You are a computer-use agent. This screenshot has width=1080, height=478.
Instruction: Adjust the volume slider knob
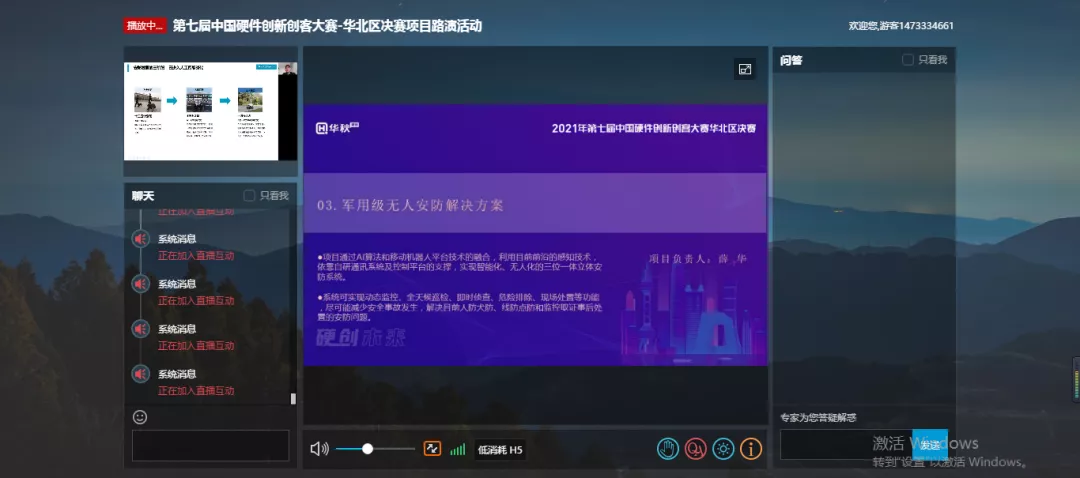click(x=367, y=449)
